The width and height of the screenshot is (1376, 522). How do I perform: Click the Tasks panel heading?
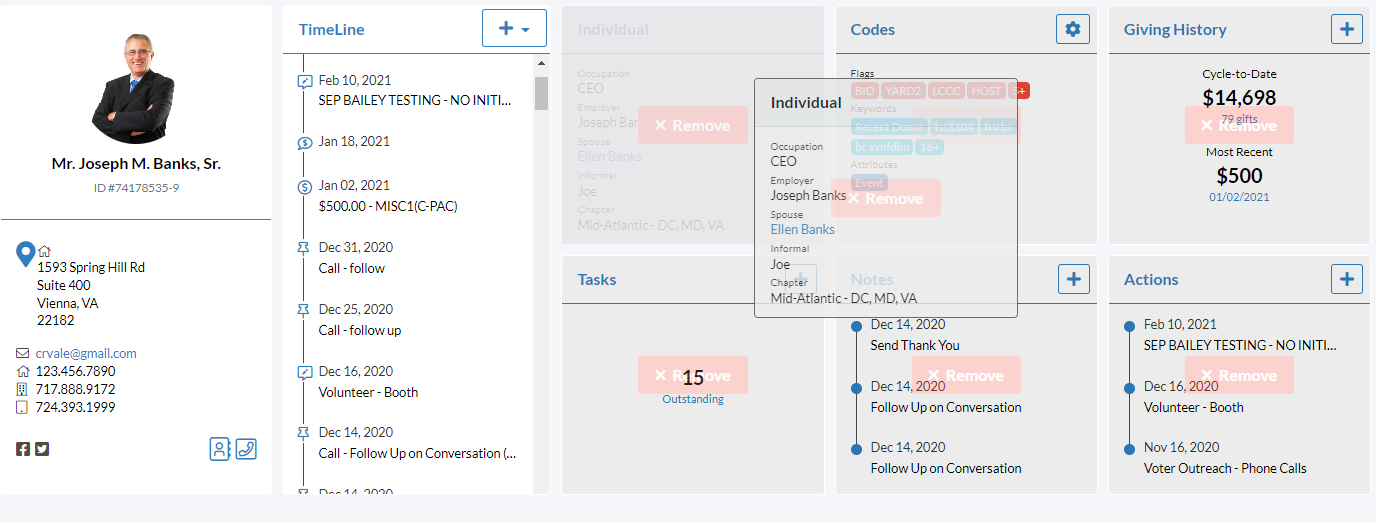click(597, 279)
